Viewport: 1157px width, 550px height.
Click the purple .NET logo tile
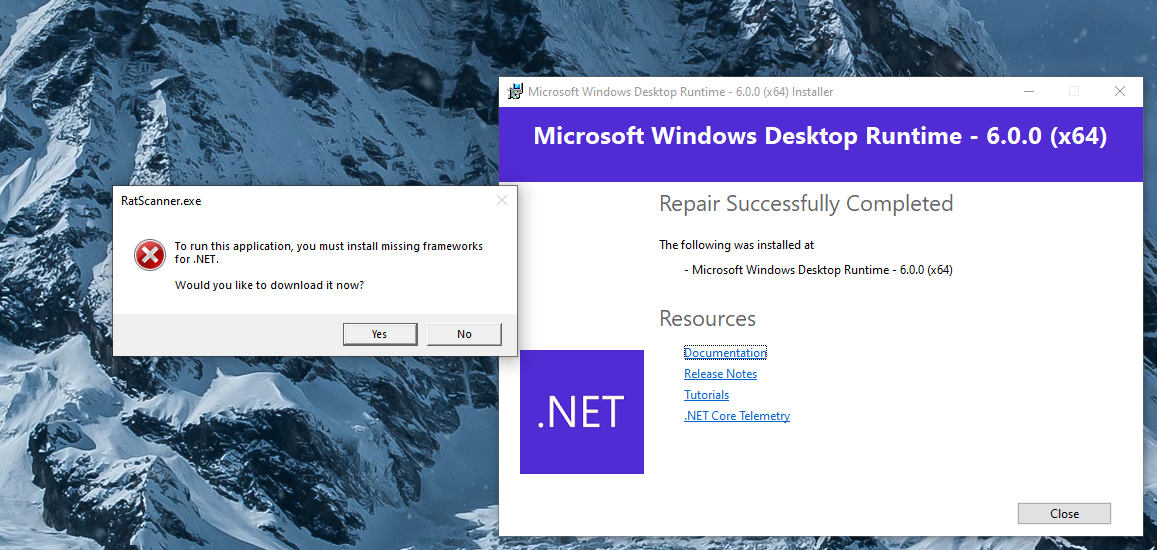581,411
